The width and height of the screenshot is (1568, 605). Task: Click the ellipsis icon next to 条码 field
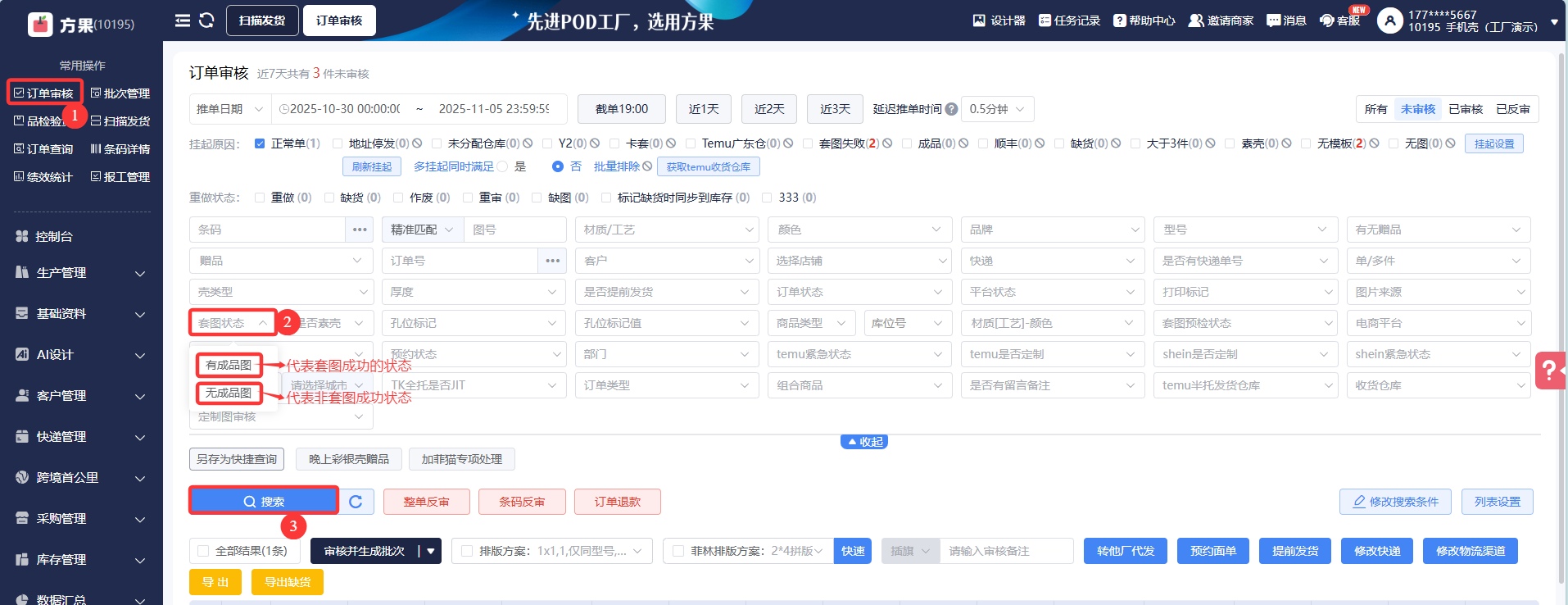(x=360, y=230)
